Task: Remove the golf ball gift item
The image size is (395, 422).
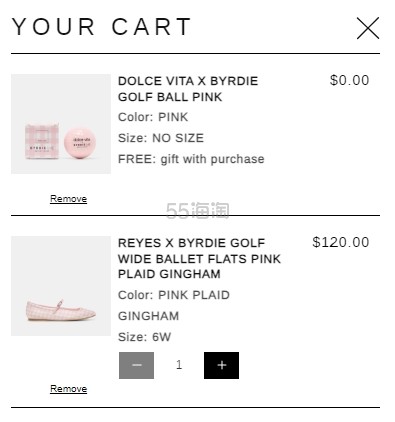Action: [68, 199]
